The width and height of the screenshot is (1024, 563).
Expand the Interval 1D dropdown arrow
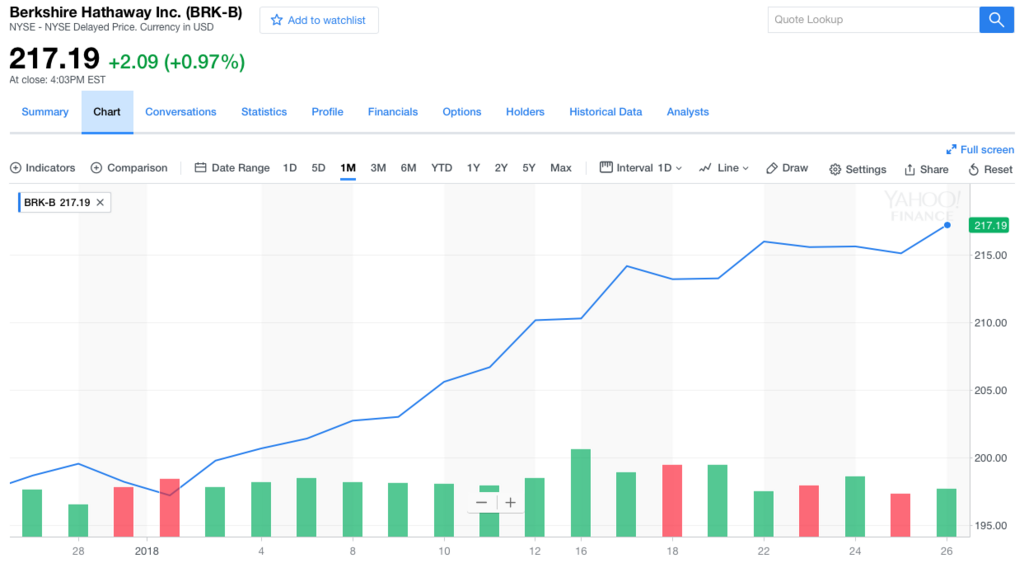pyautogui.click(x=679, y=169)
